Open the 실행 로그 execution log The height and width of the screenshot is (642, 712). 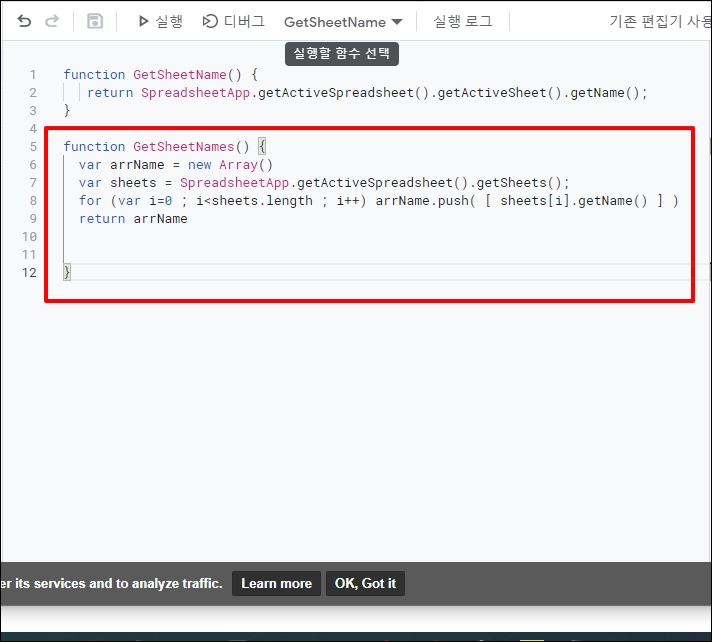(x=463, y=21)
